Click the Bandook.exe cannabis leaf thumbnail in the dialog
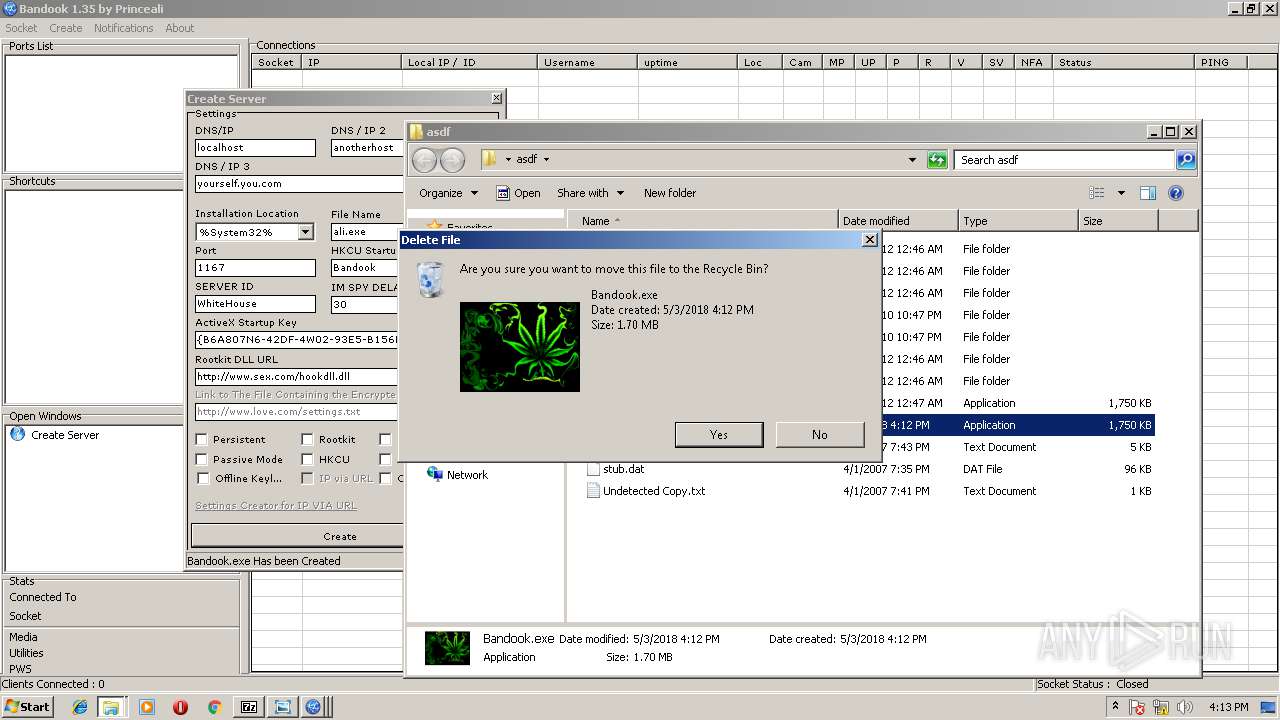The width and height of the screenshot is (1280, 720). (520, 346)
